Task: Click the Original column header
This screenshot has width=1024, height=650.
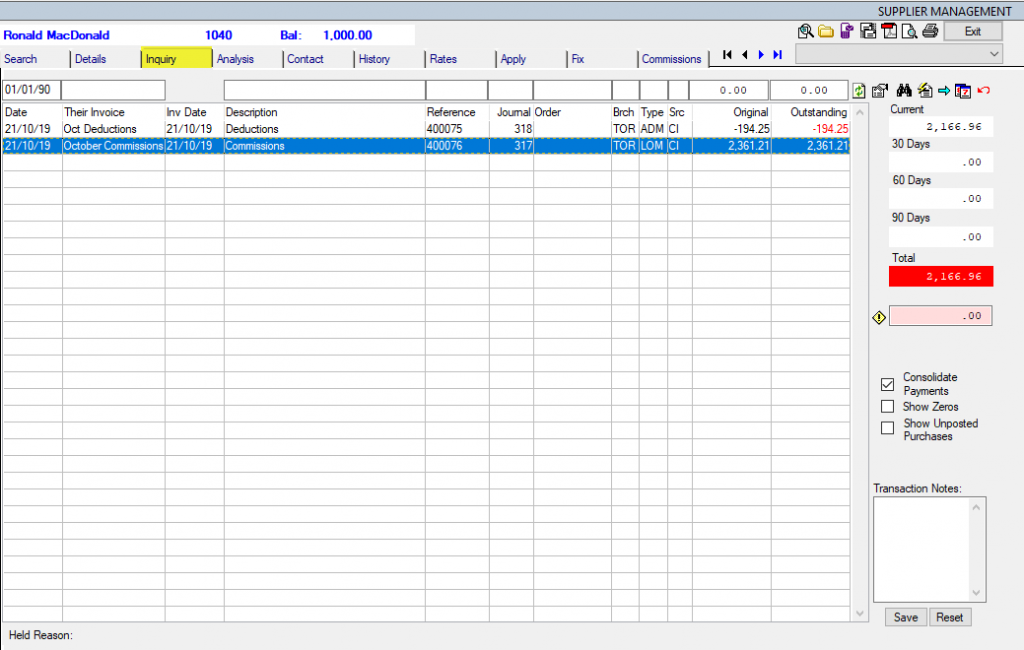Action: point(750,112)
